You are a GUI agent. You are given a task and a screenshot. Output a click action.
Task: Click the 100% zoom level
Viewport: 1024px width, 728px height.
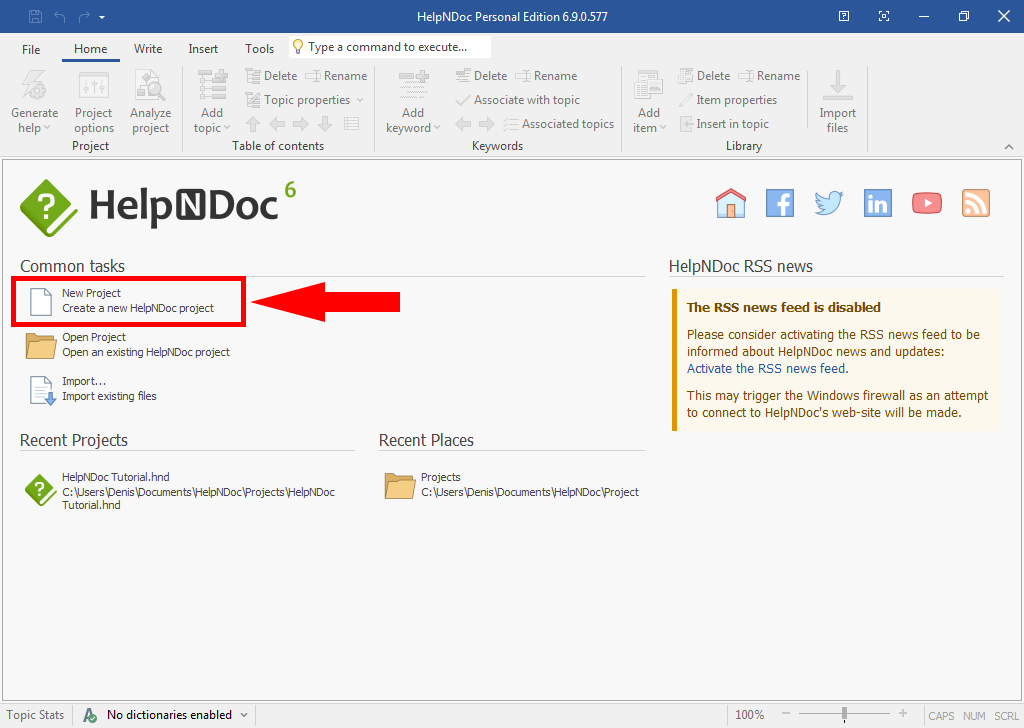tap(750, 715)
